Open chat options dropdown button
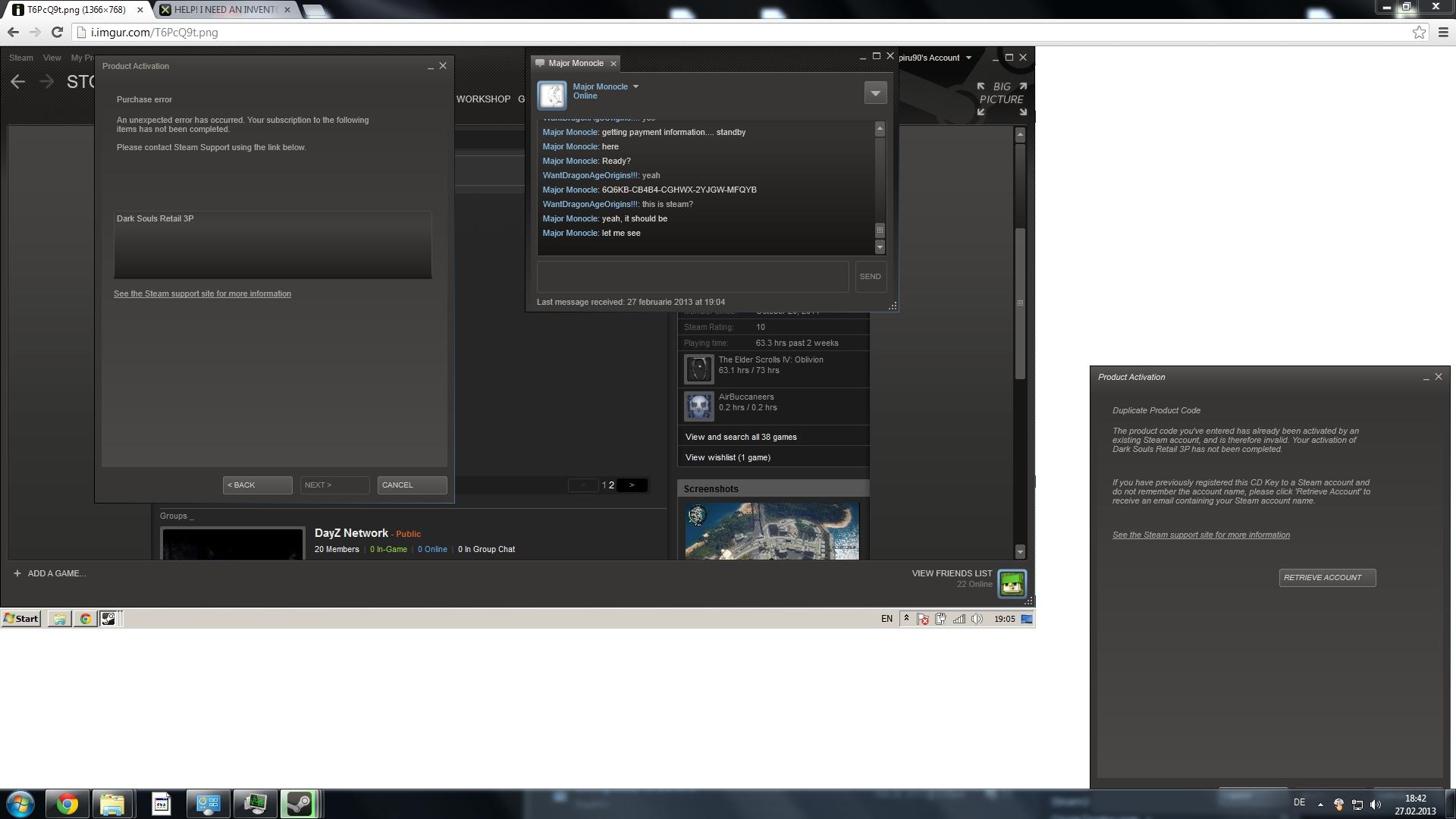The image size is (1456, 819). 875,93
